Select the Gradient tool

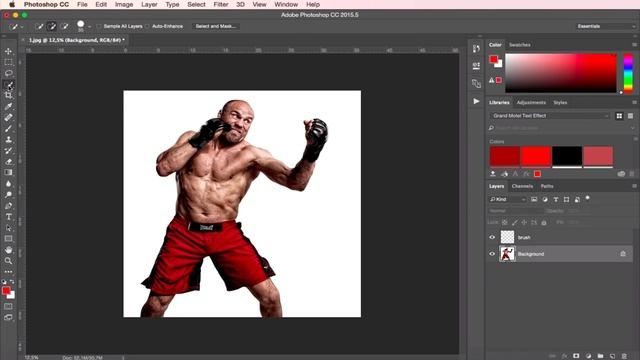point(8,173)
